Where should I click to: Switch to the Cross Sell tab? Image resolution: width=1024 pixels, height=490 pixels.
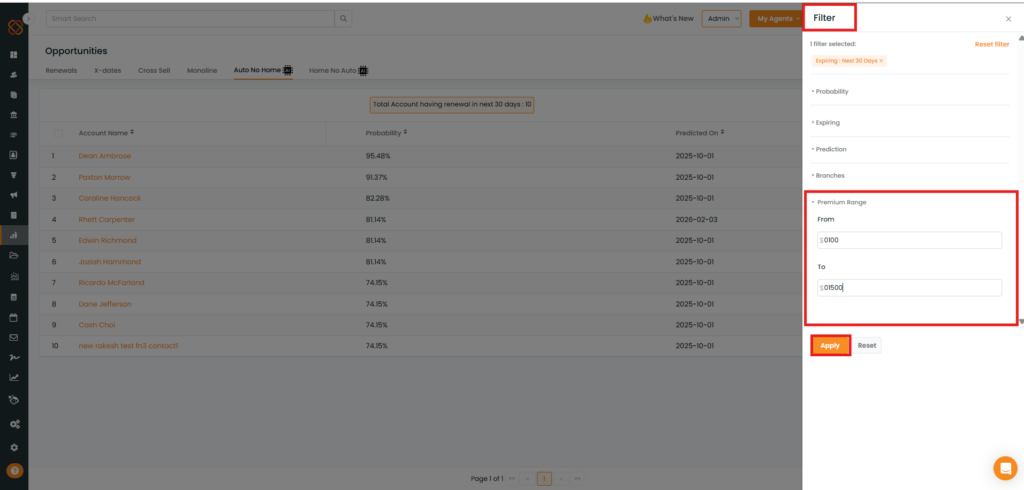pos(154,71)
